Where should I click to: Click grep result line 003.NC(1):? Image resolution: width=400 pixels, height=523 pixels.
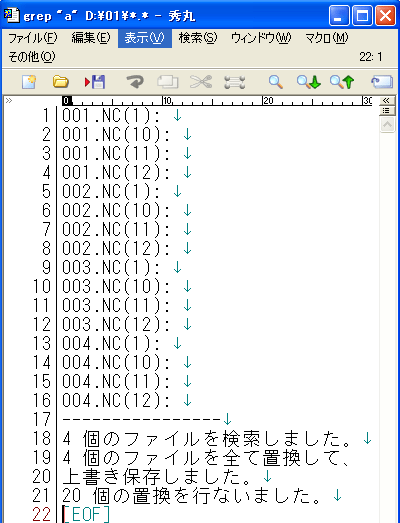click(x=111, y=268)
